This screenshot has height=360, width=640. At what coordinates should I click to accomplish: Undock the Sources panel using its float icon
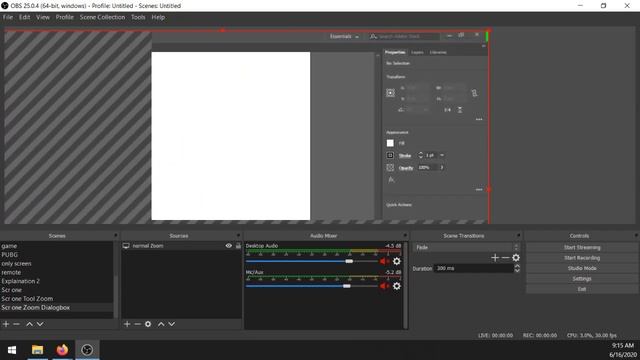238,236
